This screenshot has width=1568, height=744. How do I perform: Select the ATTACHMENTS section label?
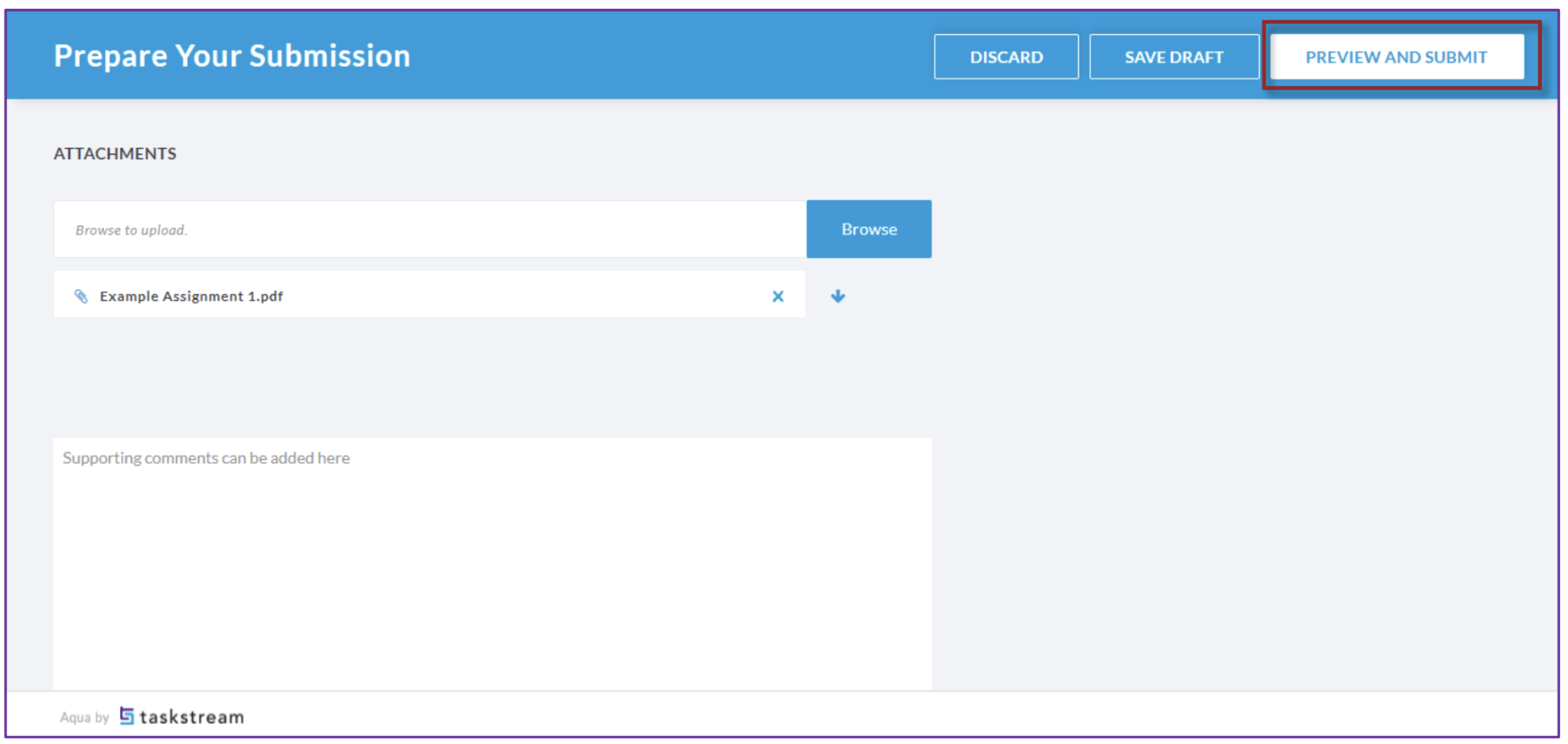[115, 154]
